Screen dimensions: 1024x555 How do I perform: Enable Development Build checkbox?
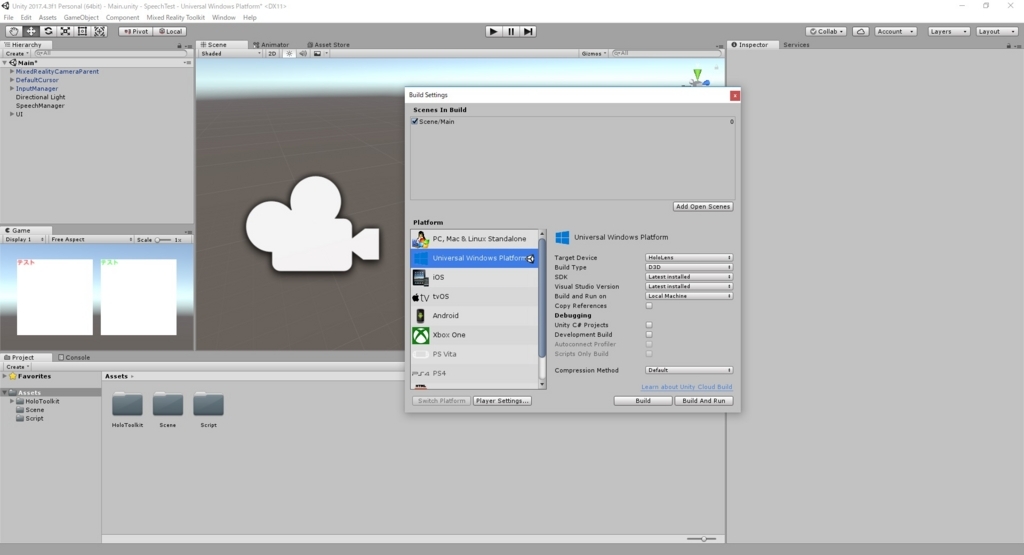click(x=649, y=334)
